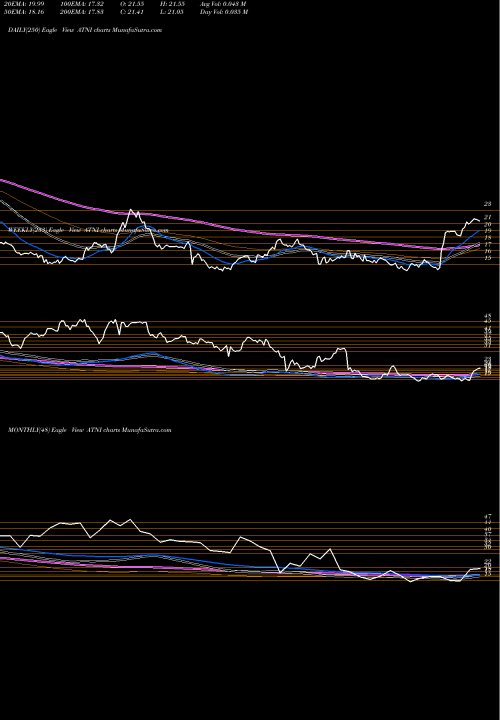This screenshot has height=720, width=500.
Task: Click the WEEKLY(283) Eagle View chart title
Action: pos(88,231)
